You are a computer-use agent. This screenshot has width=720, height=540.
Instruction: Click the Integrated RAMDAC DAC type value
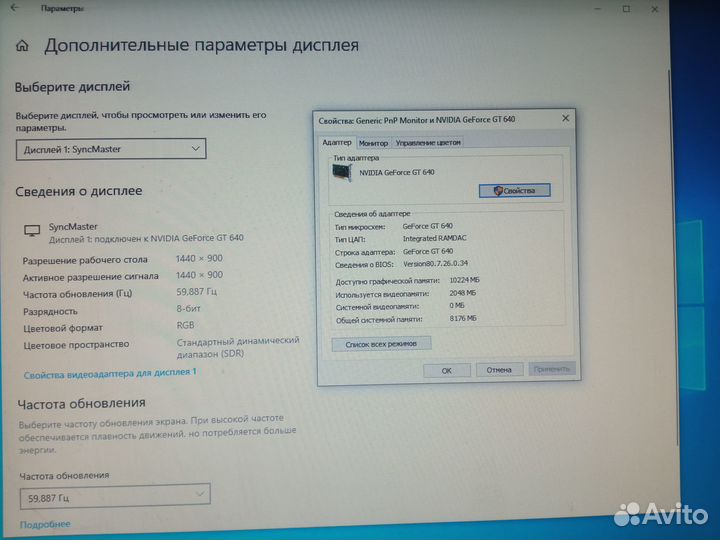(x=434, y=238)
